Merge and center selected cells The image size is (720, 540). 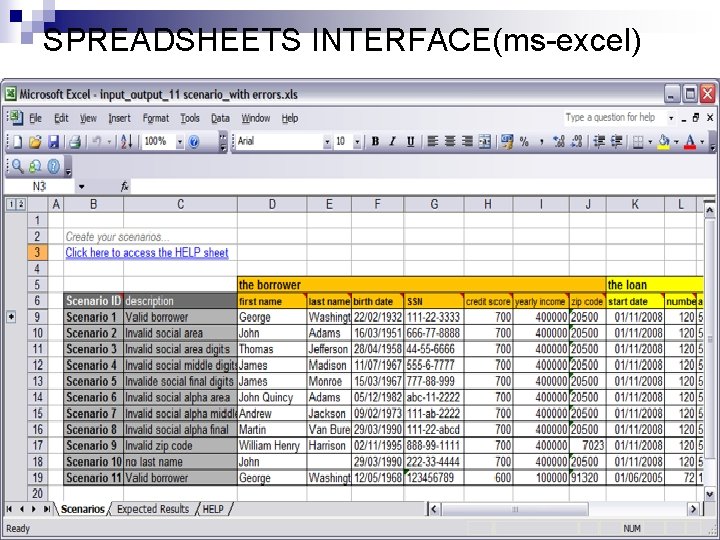pos(485,141)
